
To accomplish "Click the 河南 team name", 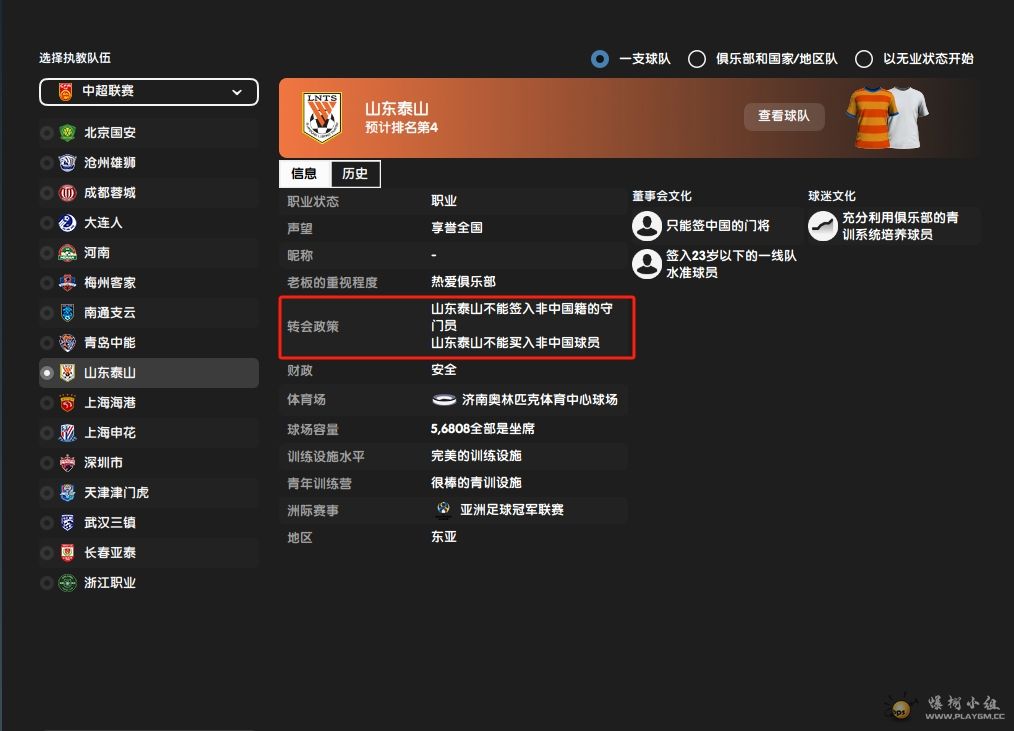I will [97, 252].
